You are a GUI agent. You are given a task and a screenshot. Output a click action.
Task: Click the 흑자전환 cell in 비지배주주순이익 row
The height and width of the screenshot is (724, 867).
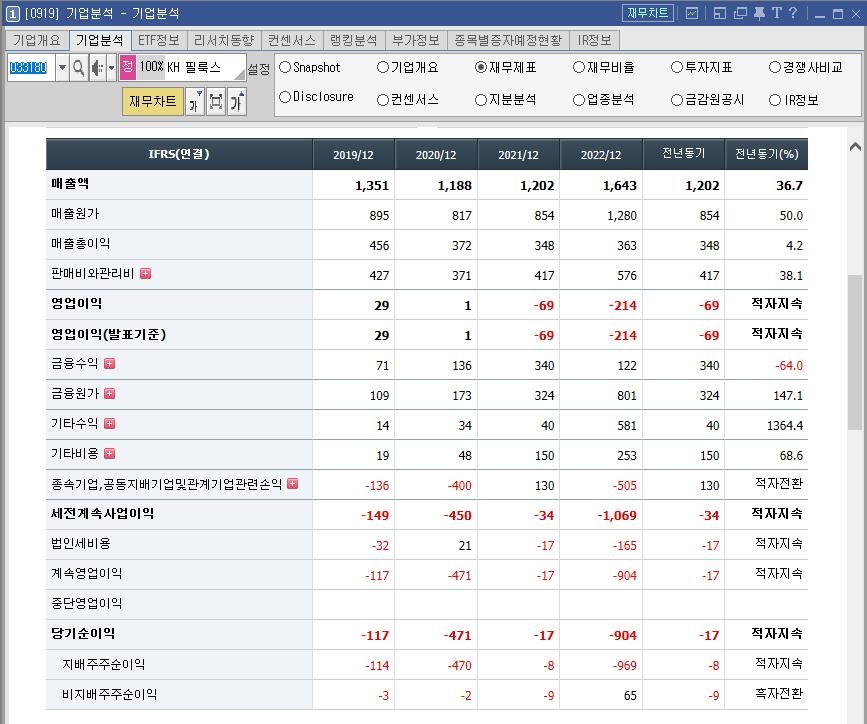coord(779,694)
